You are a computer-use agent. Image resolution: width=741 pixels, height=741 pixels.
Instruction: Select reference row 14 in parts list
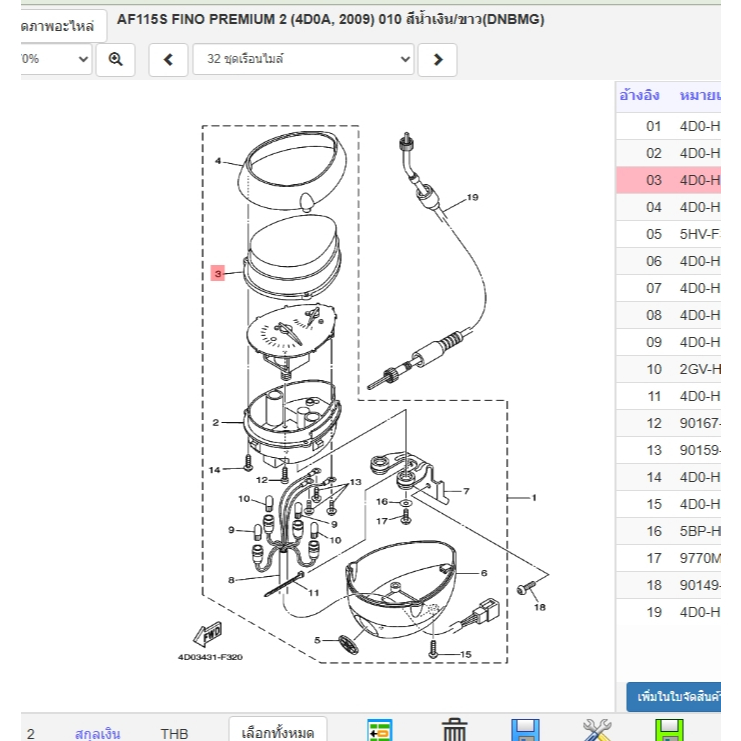[x=668, y=477]
